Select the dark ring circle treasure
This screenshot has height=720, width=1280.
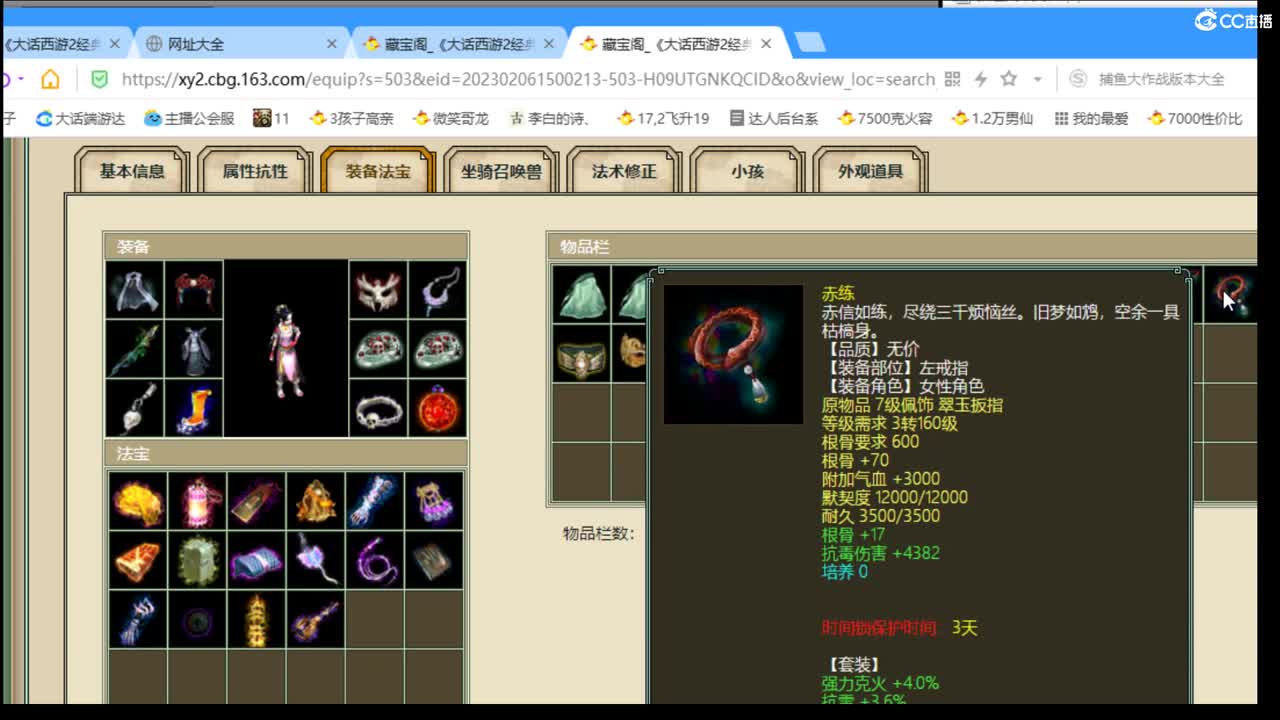pos(197,619)
